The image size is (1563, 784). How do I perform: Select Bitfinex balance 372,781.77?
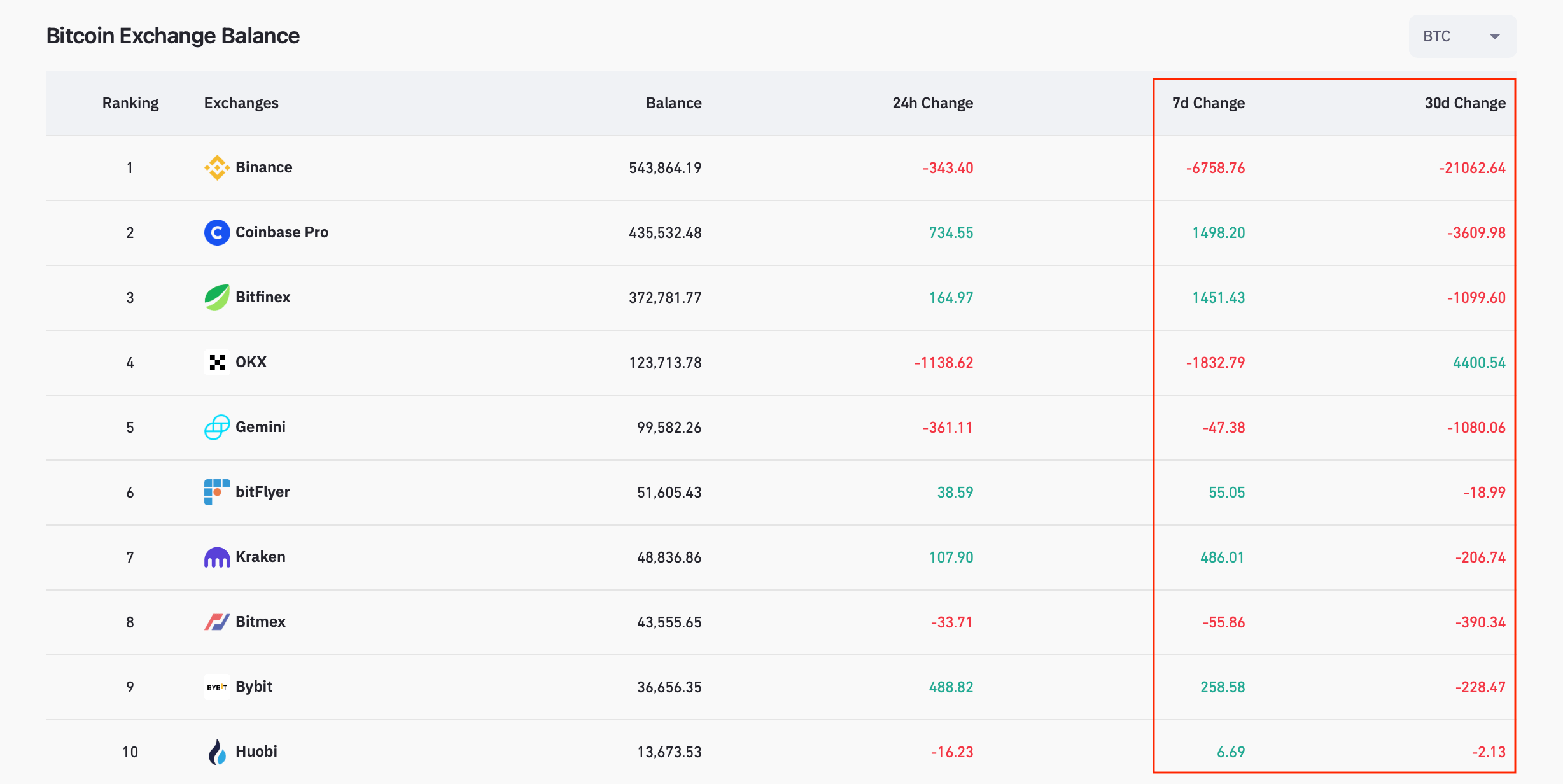[665, 298]
